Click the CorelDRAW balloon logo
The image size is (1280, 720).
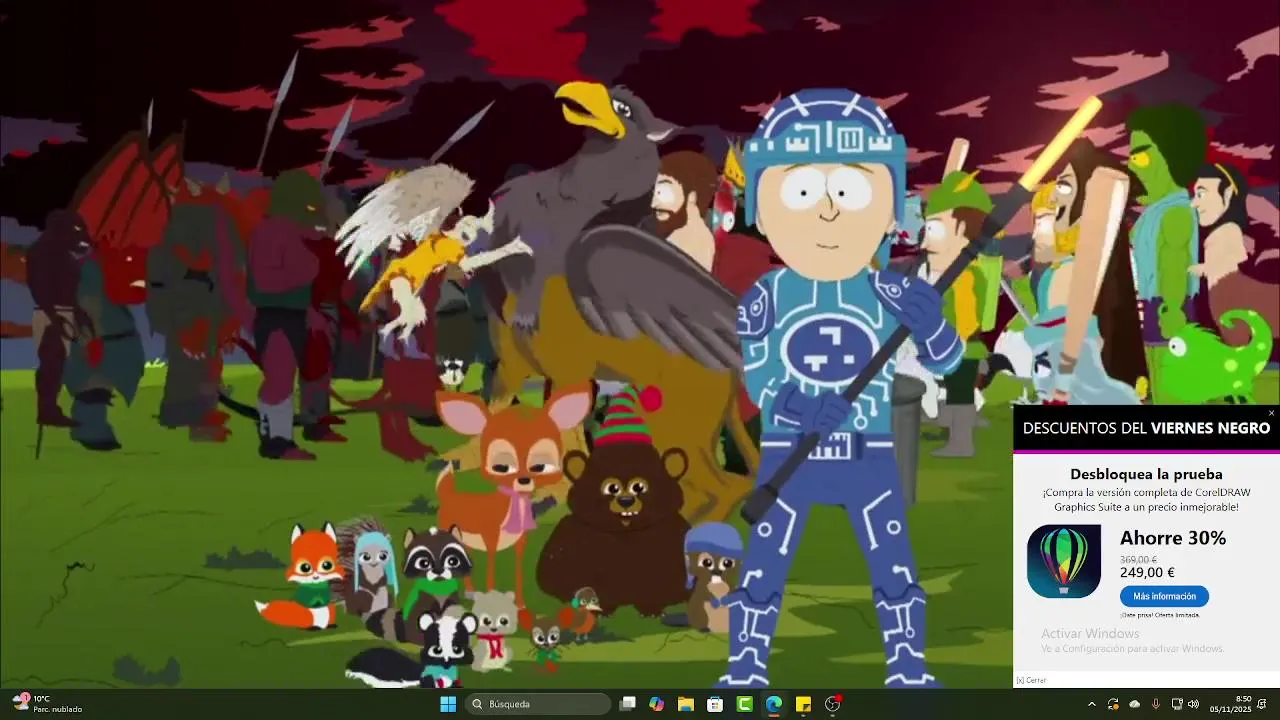point(1064,561)
